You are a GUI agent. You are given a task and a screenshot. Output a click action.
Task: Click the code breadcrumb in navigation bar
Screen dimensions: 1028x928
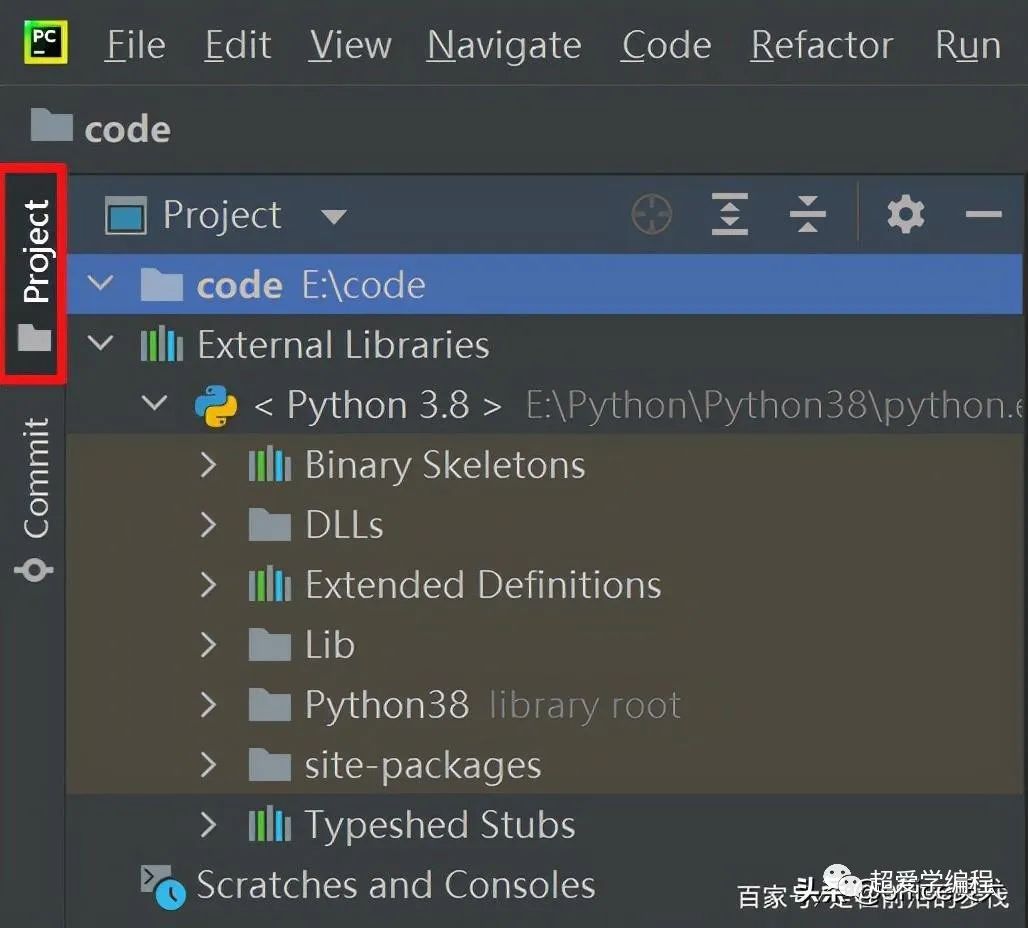(101, 127)
